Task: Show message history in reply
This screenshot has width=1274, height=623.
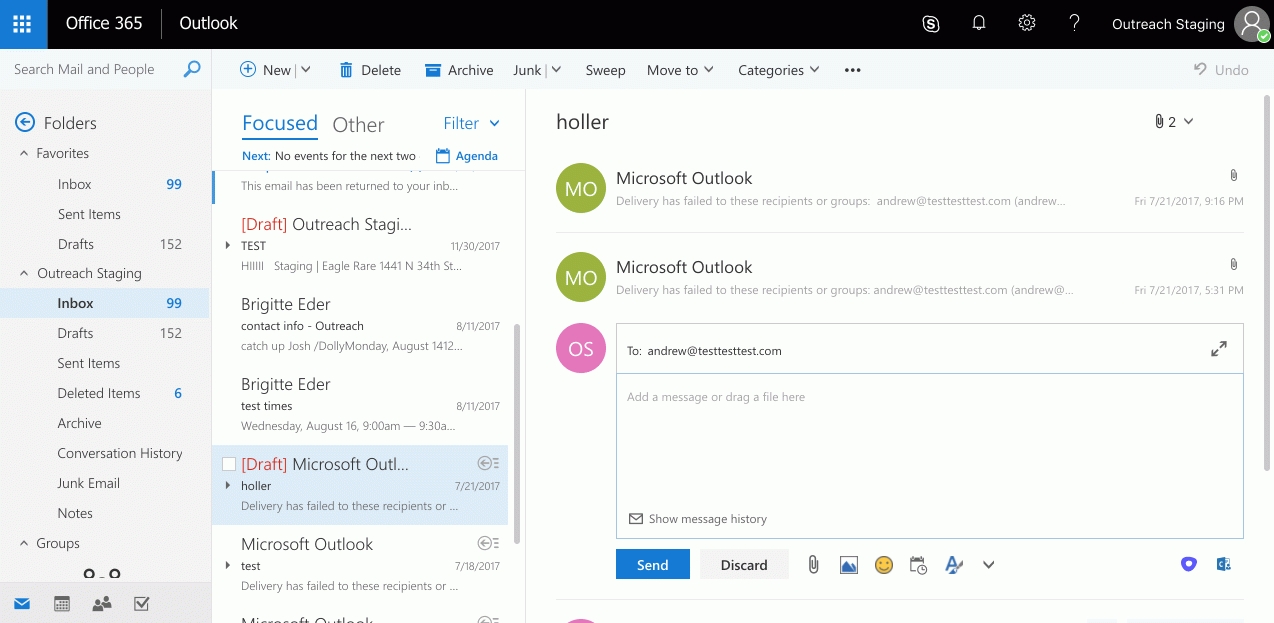Action: 698,519
